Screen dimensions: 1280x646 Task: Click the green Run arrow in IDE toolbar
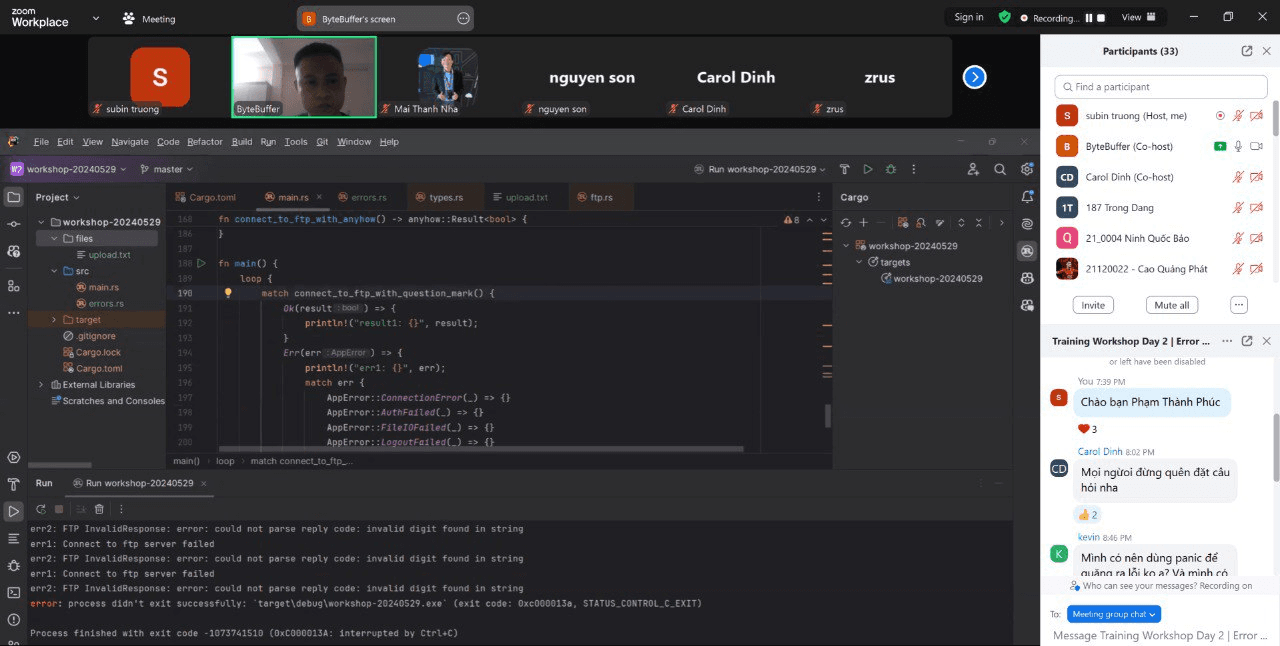click(867, 170)
